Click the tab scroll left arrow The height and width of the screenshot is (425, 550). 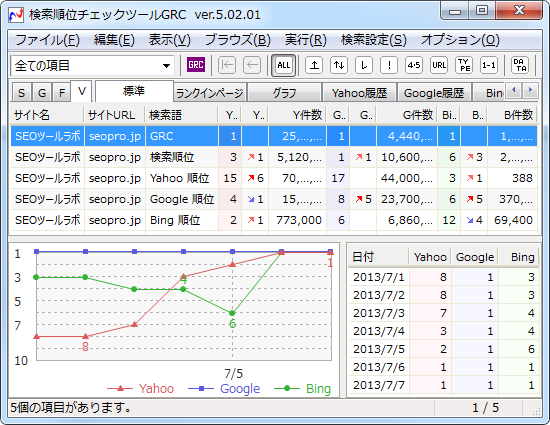coord(514,90)
